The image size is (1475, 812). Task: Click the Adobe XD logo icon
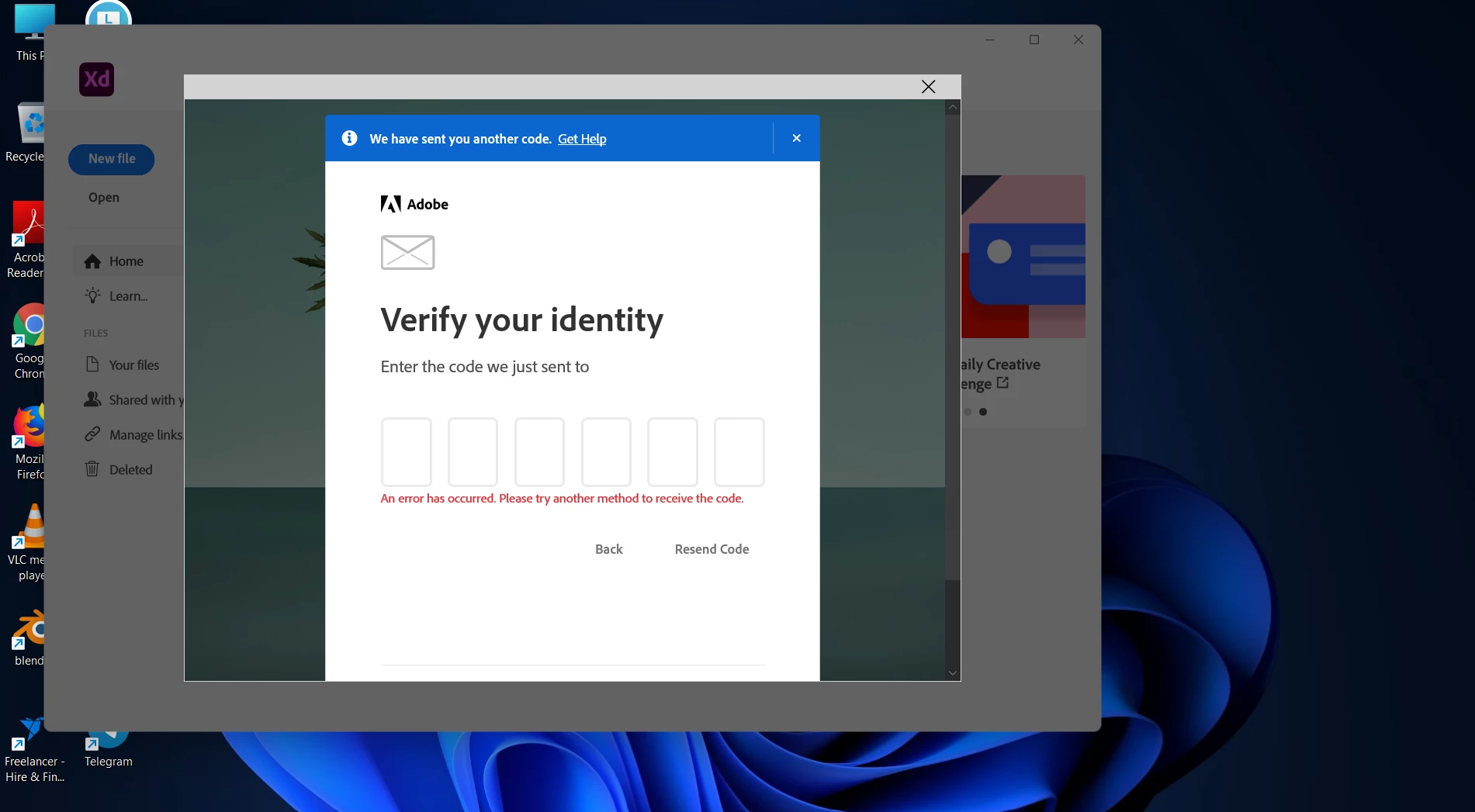96,79
